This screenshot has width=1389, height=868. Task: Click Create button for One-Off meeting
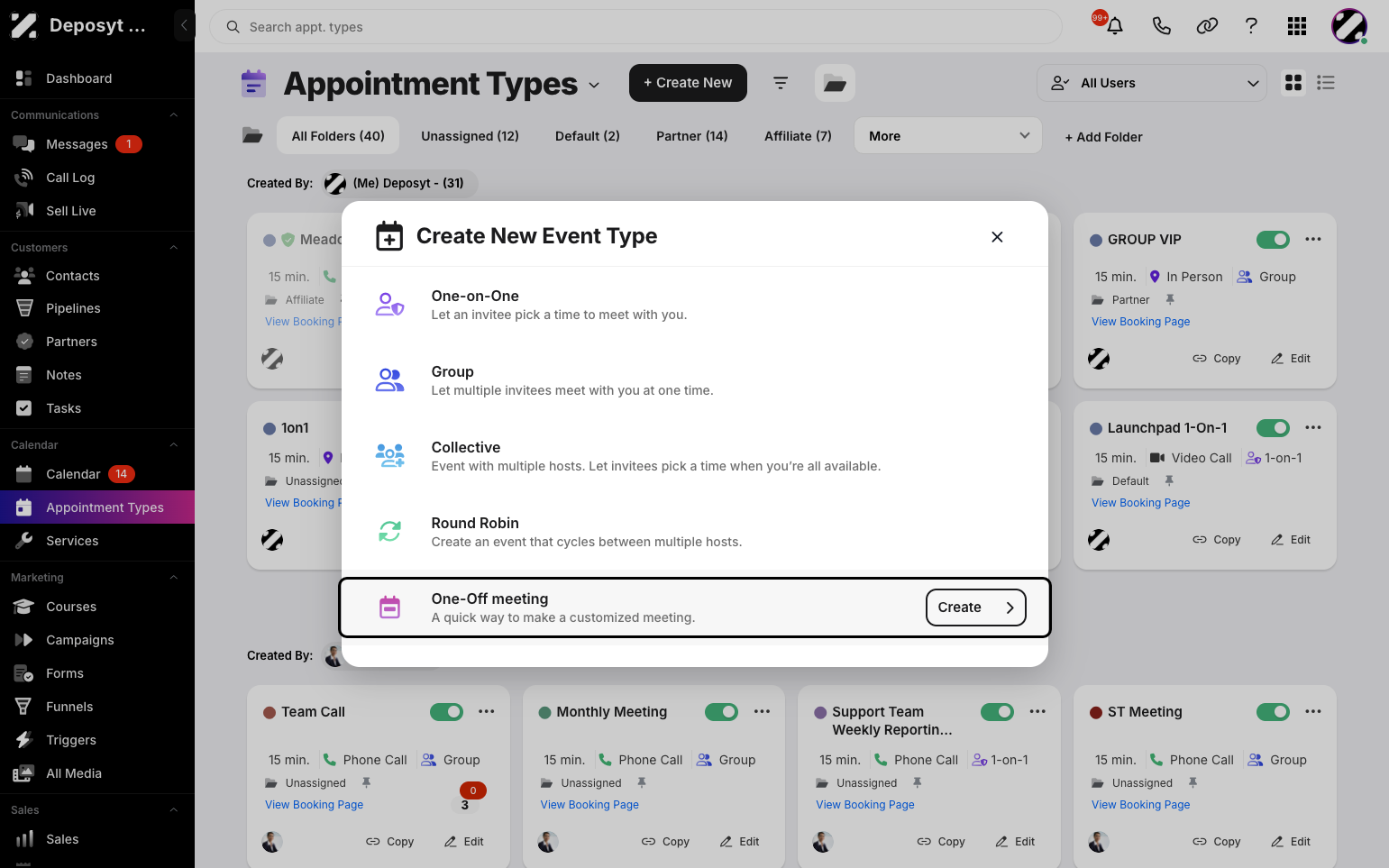(975, 608)
